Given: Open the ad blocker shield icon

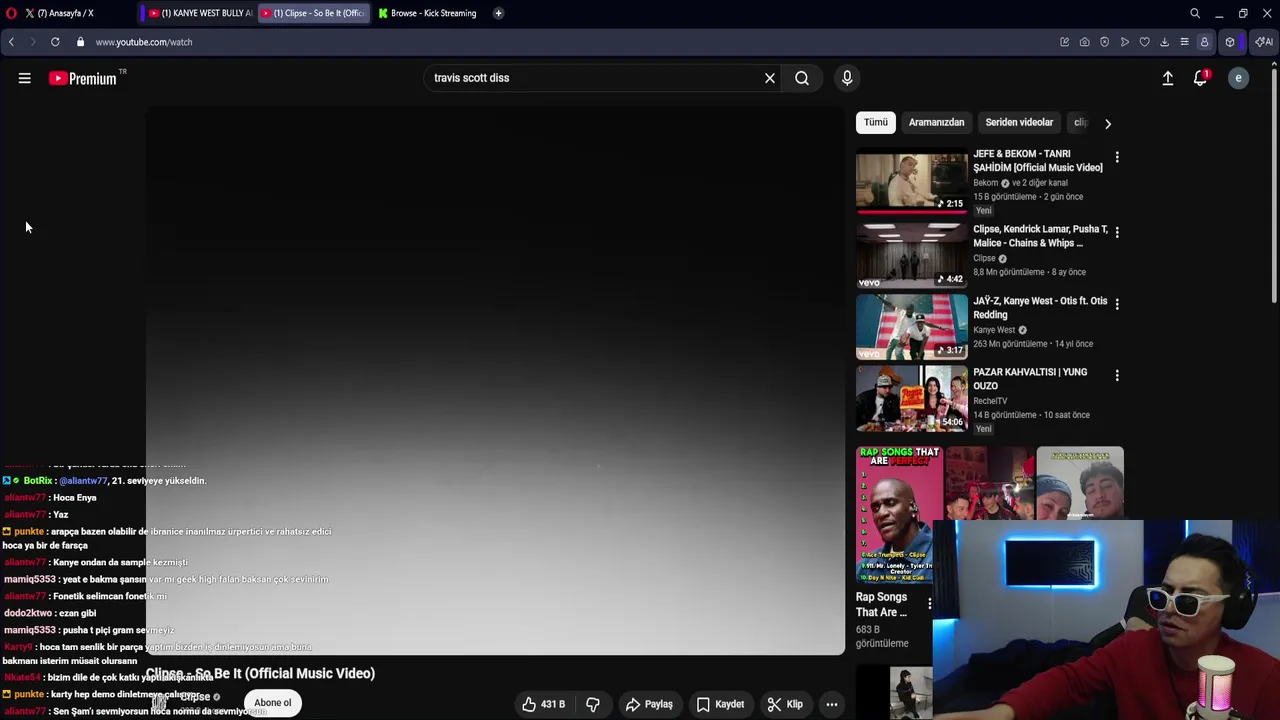Looking at the screenshot, I should point(1104,42).
